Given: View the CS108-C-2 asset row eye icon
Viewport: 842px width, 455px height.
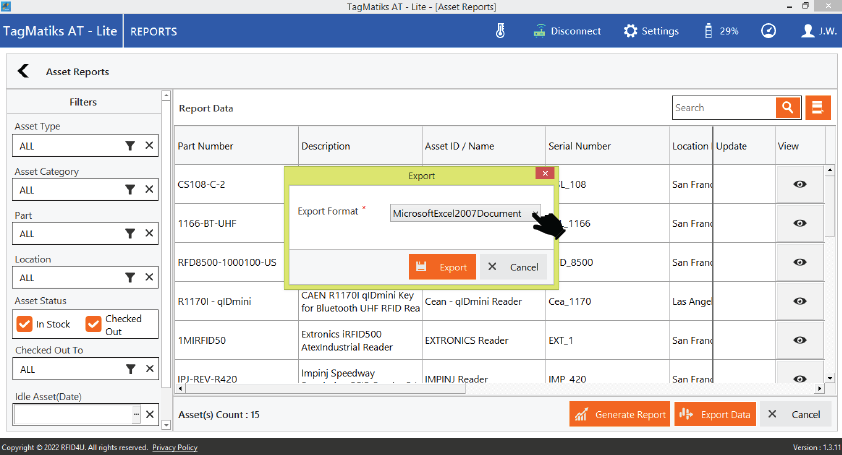Looking at the screenshot, I should point(800,184).
